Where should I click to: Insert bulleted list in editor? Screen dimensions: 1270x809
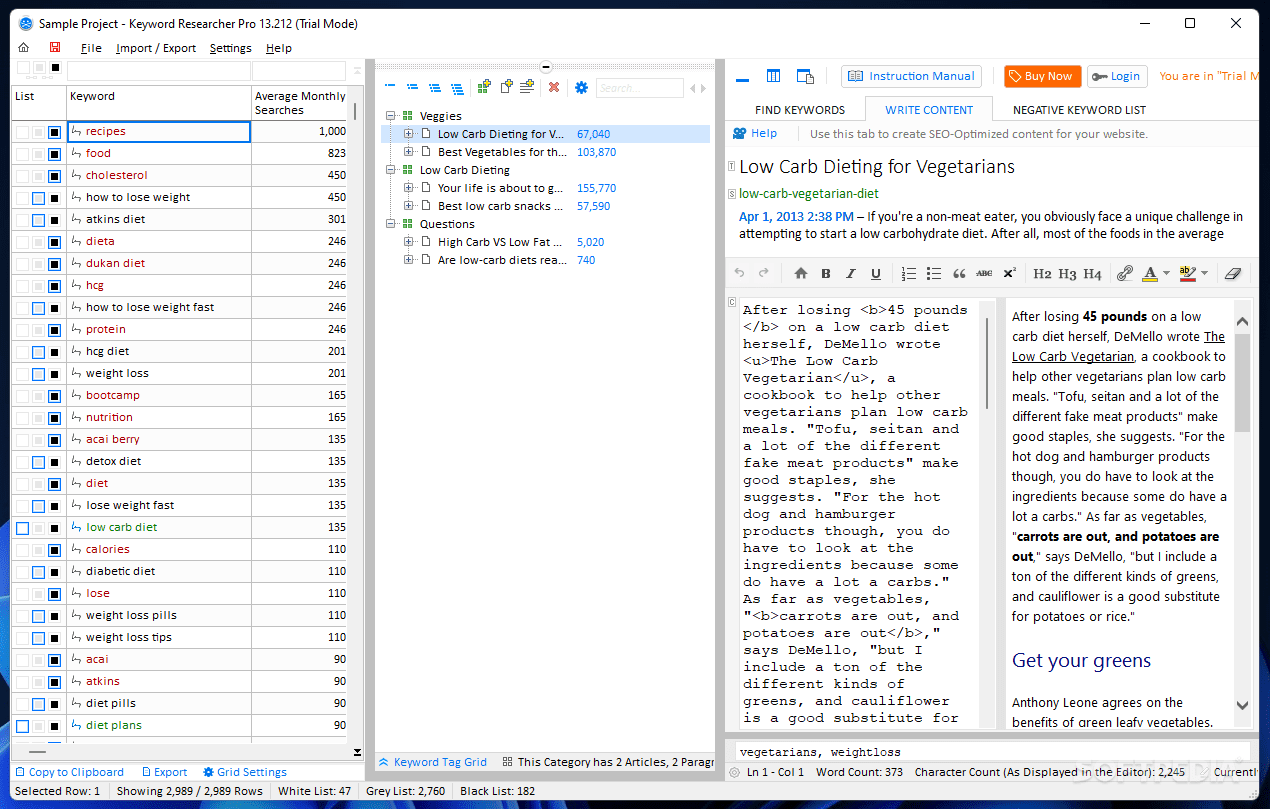pos(933,273)
